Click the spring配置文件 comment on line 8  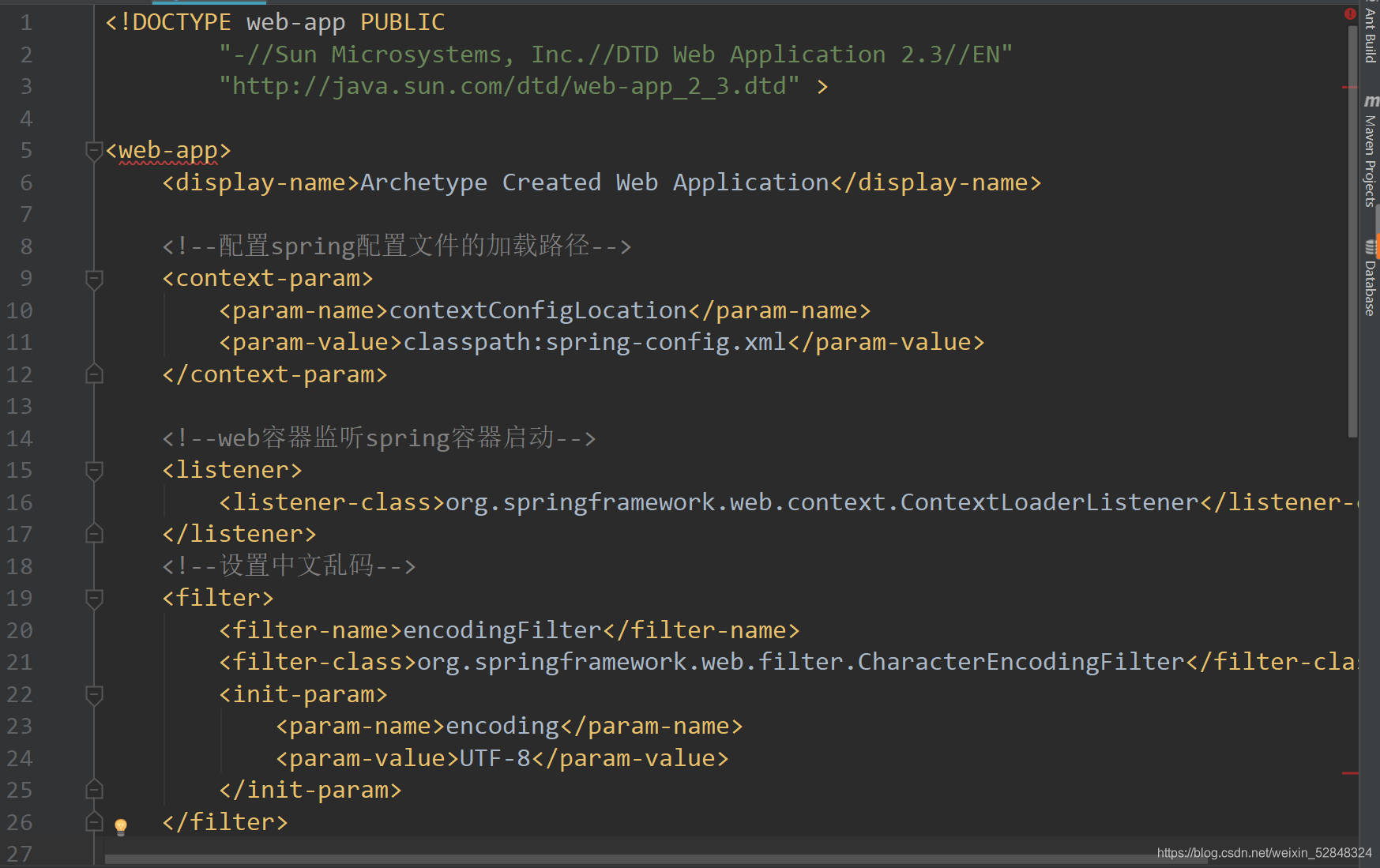pos(397,246)
